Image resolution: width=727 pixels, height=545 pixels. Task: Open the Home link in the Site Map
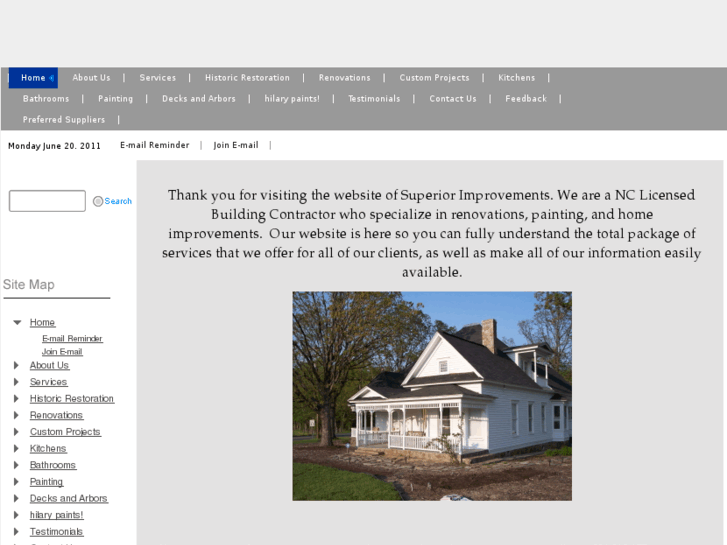point(42,322)
